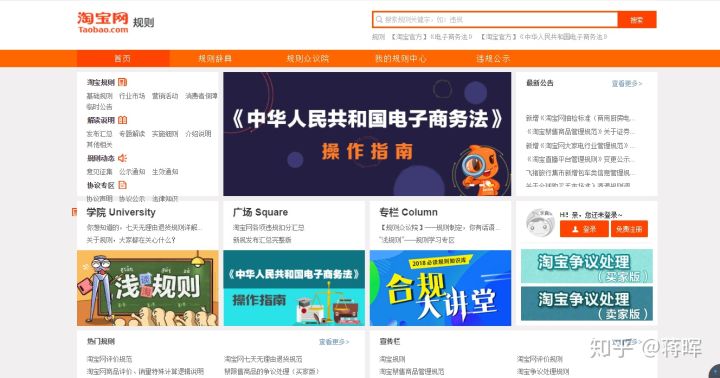Open the teal 电子商务法 操作指南 thumbnail

click(294, 288)
